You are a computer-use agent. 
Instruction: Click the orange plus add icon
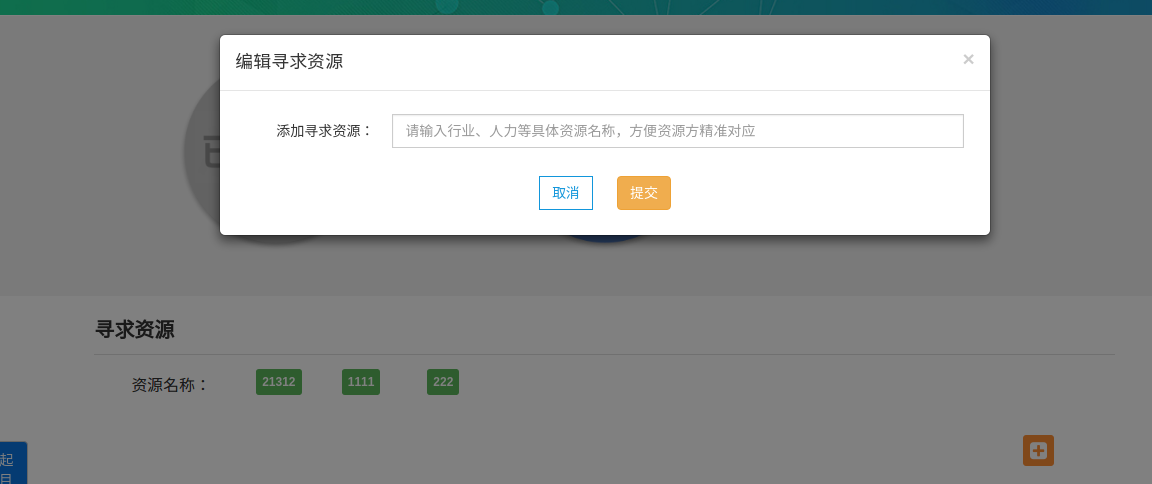1038,450
